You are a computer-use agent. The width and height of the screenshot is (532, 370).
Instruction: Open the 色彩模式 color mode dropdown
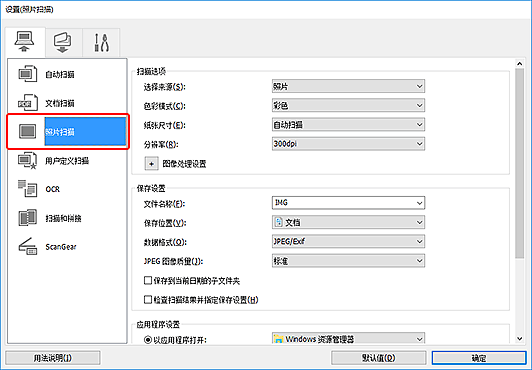(348, 105)
